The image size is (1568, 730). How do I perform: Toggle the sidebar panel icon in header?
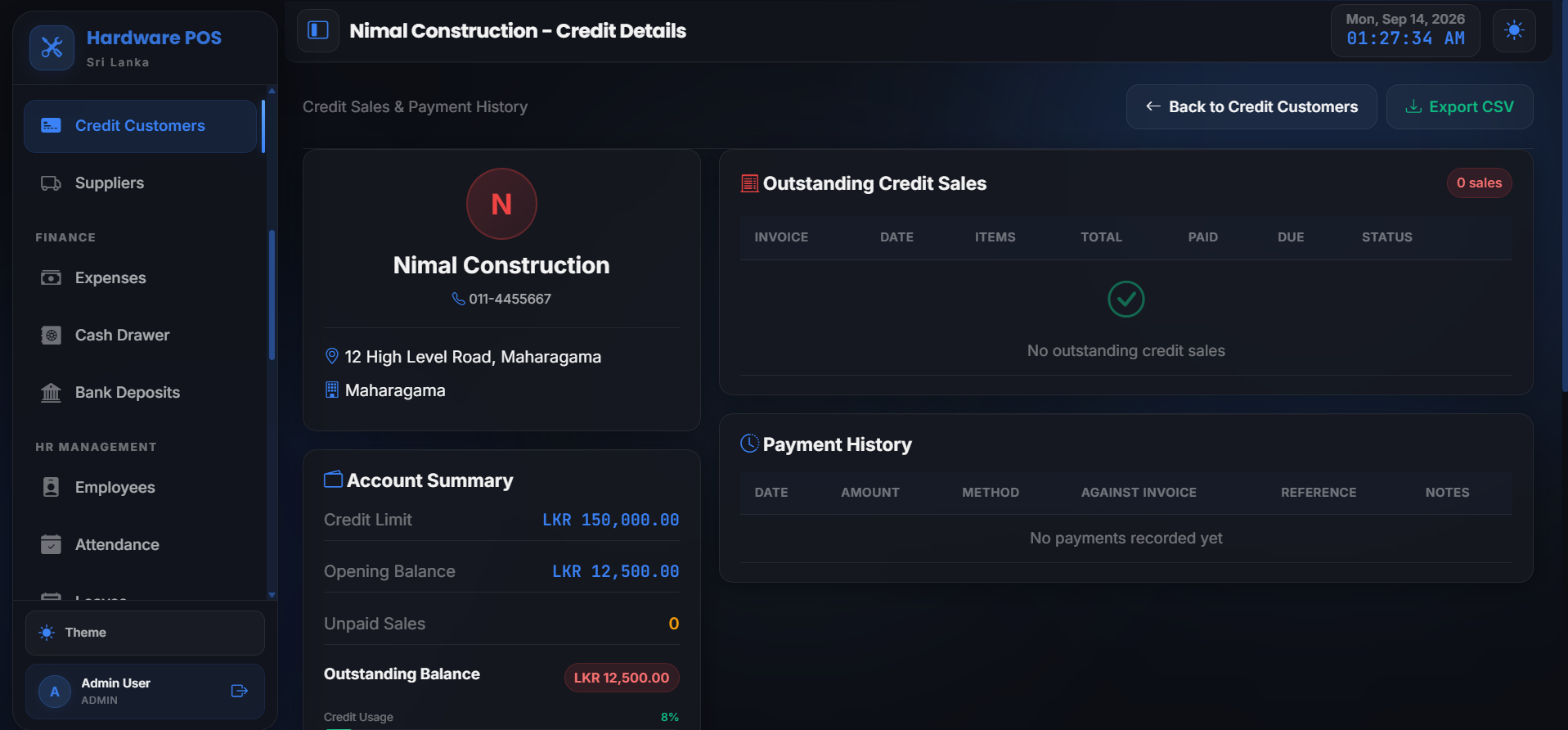tap(318, 30)
